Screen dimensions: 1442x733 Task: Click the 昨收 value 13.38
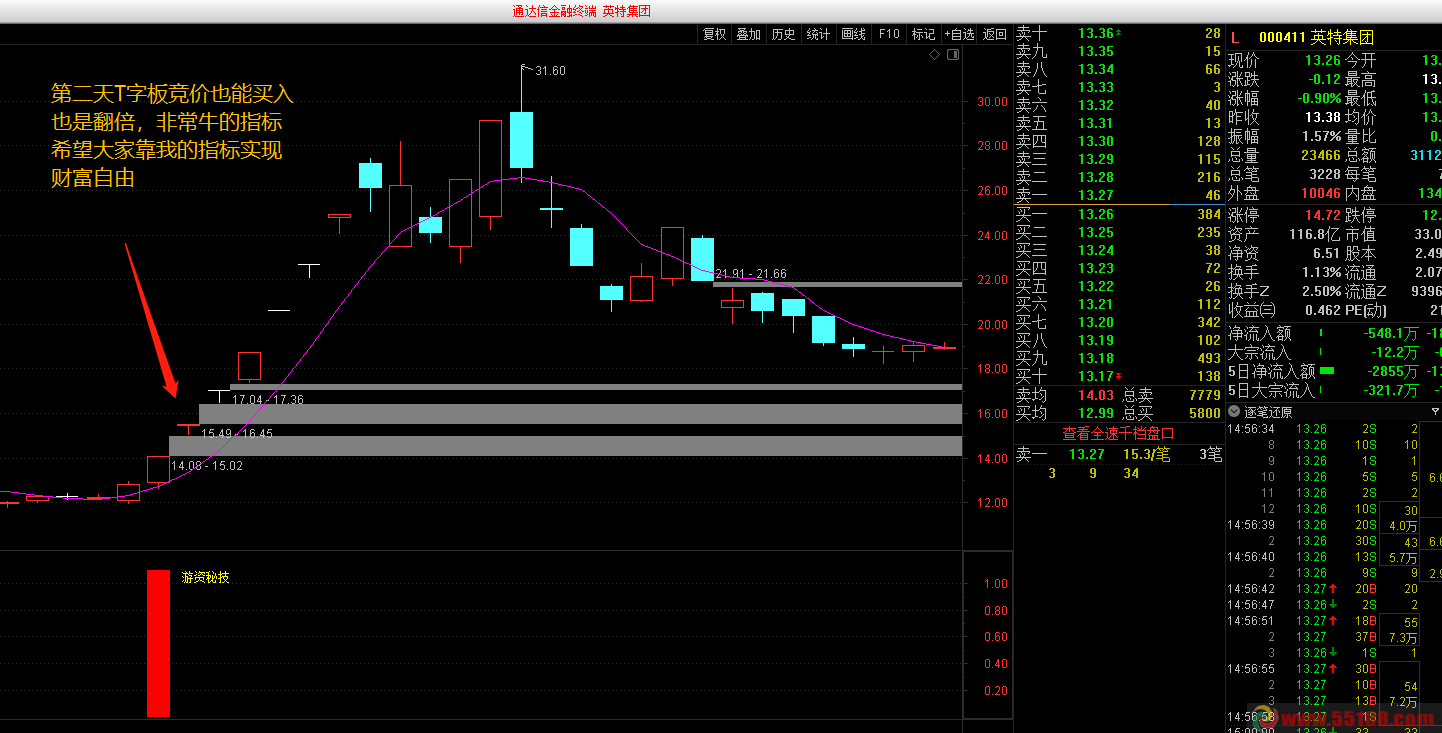(1322, 117)
